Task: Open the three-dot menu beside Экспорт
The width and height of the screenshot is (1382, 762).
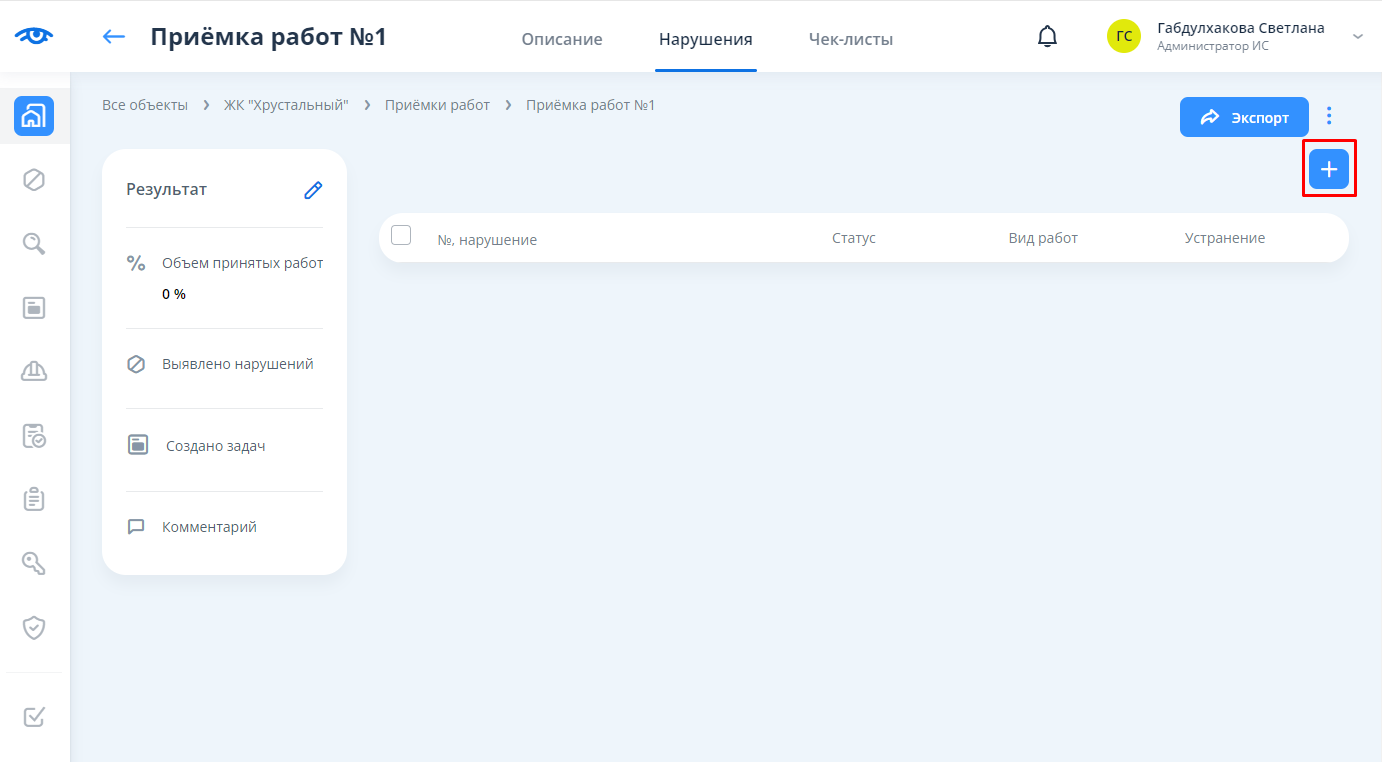Action: (1329, 116)
